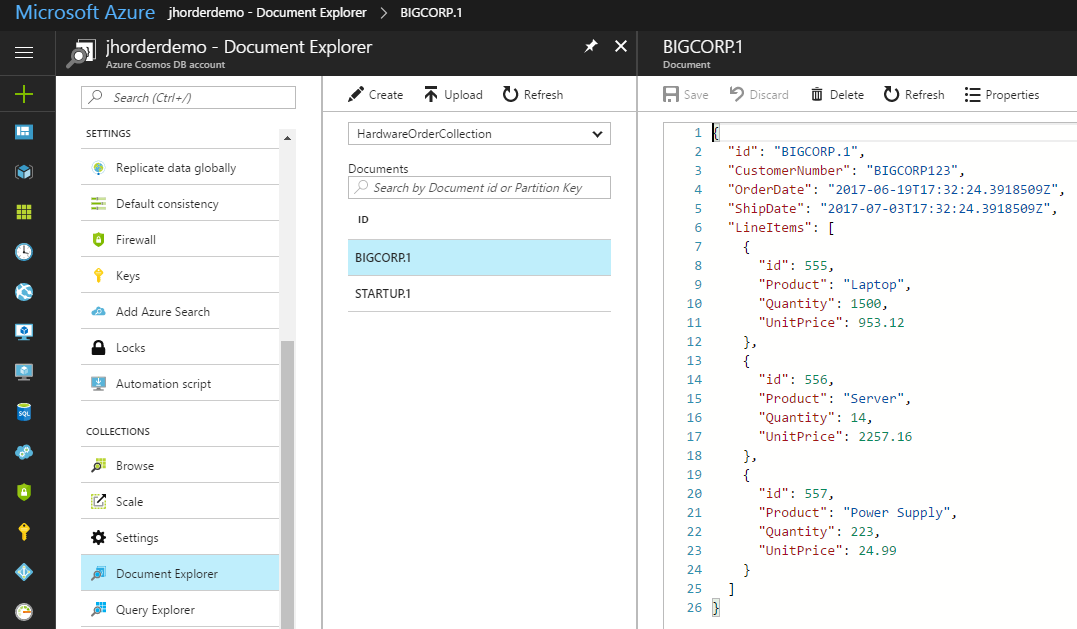Click the green plus New resource icon
Viewport: 1077px width, 629px height.
coord(24,93)
